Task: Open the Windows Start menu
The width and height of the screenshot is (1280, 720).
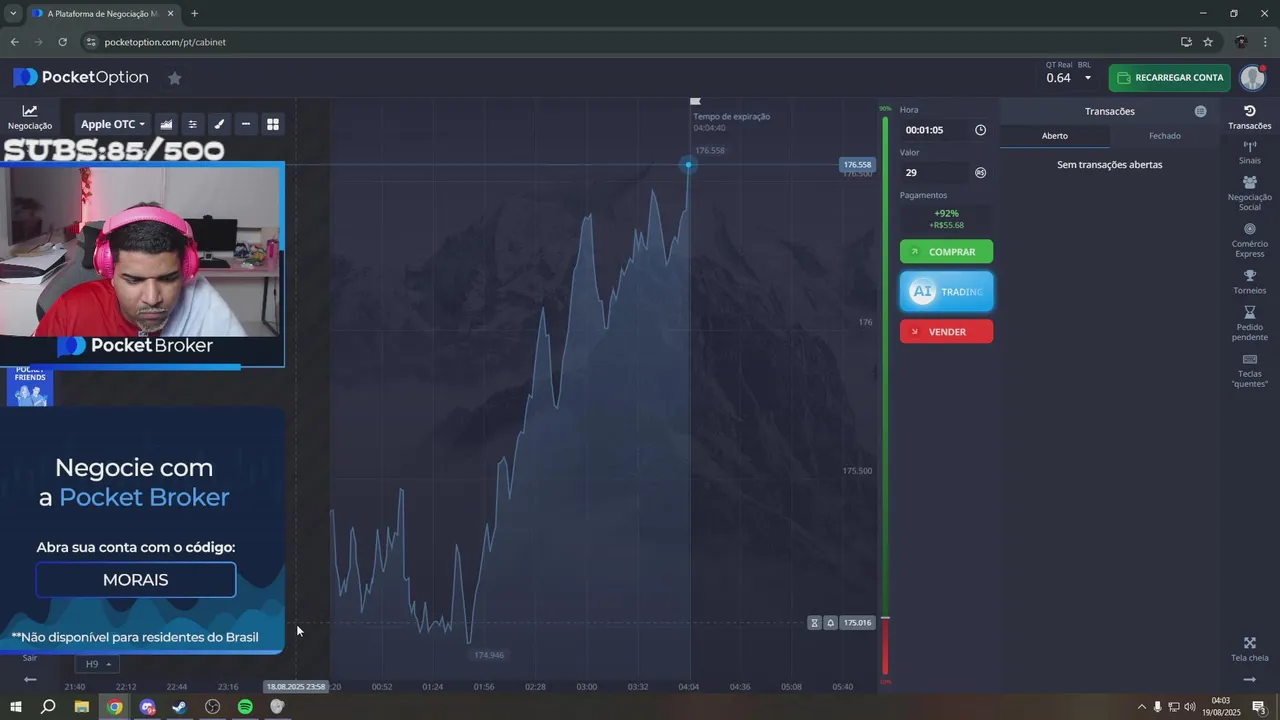Action: pos(16,707)
